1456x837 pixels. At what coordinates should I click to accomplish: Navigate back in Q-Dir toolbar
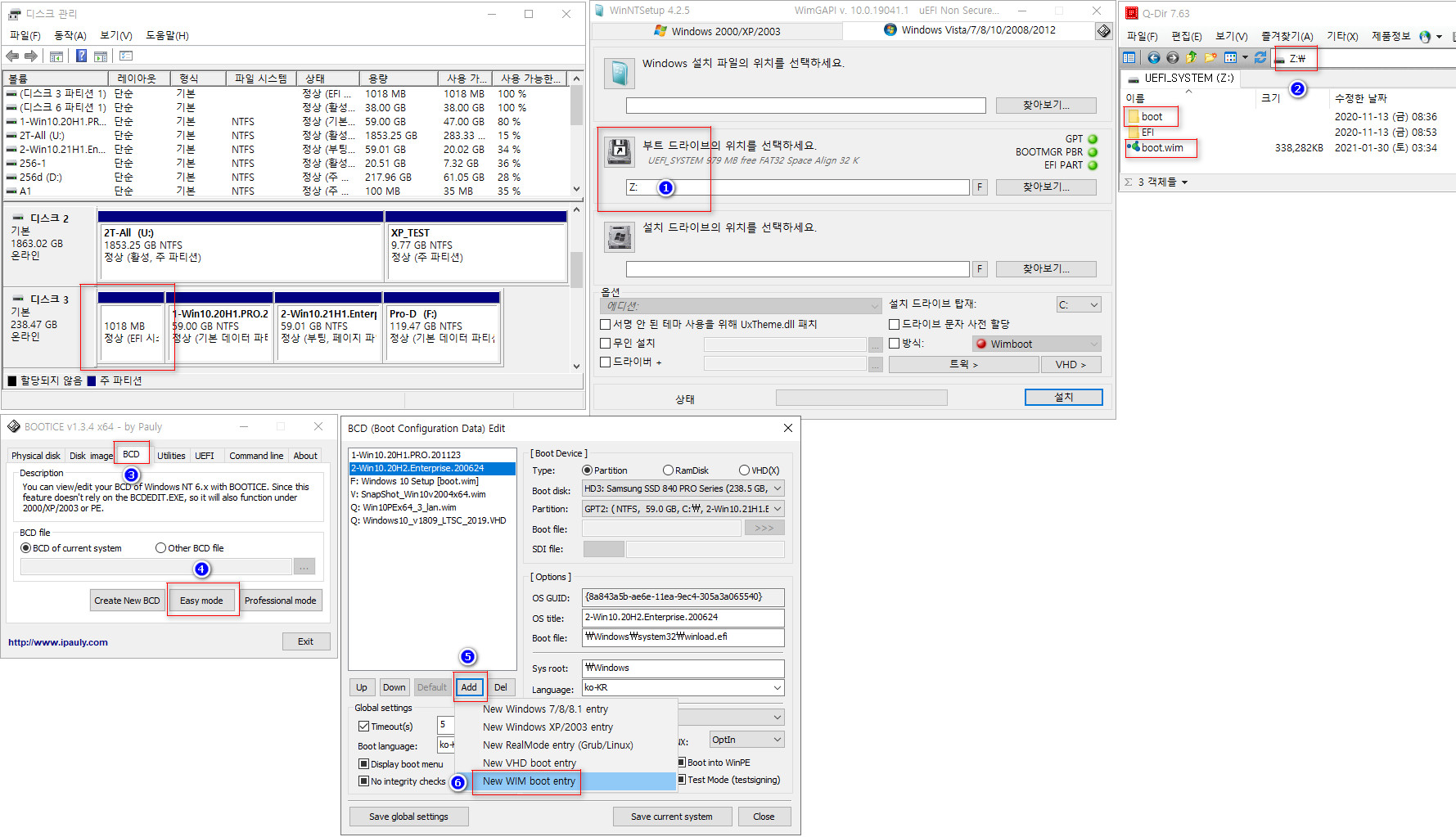[x=1153, y=57]
